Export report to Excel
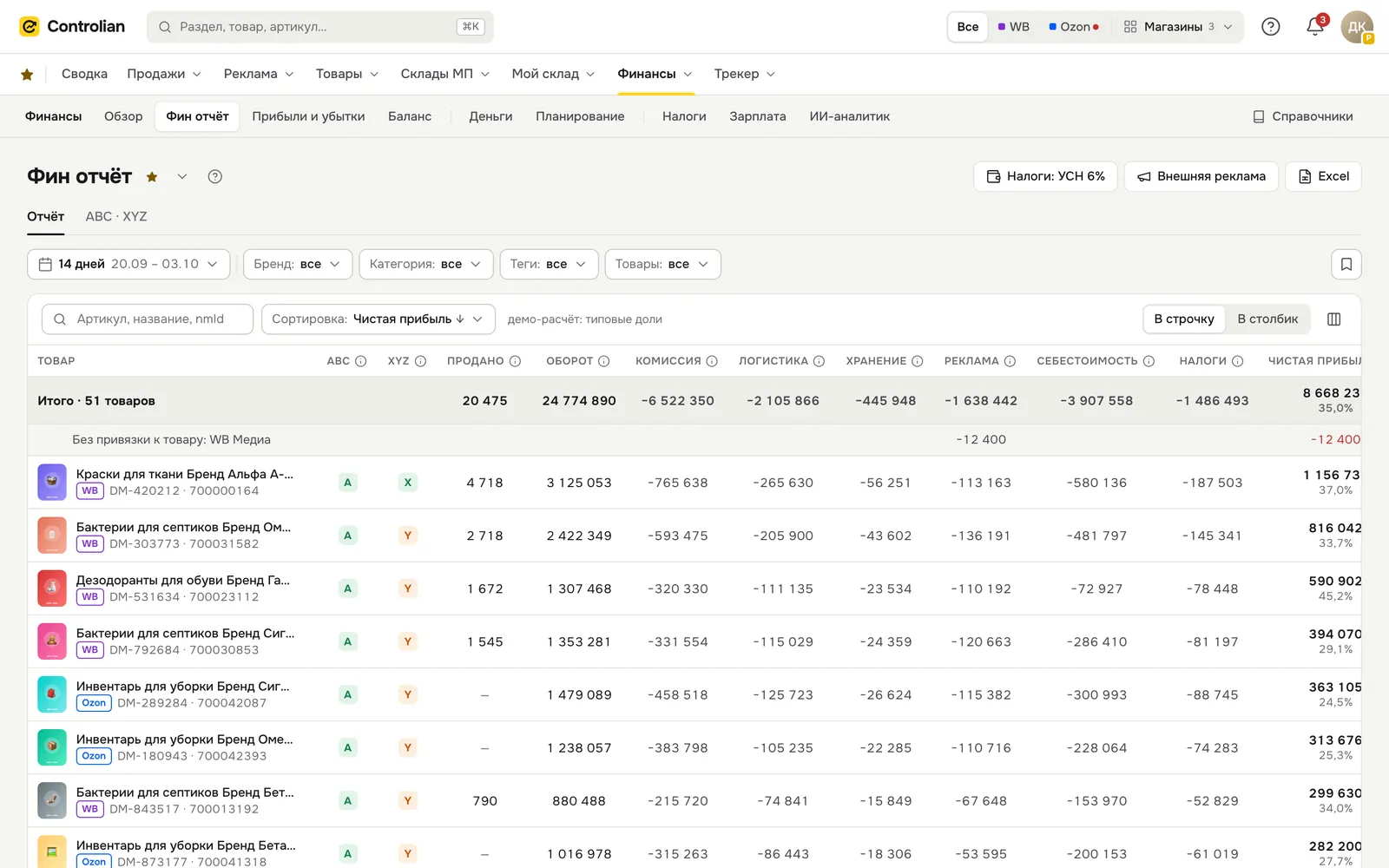 point(1323,176)
